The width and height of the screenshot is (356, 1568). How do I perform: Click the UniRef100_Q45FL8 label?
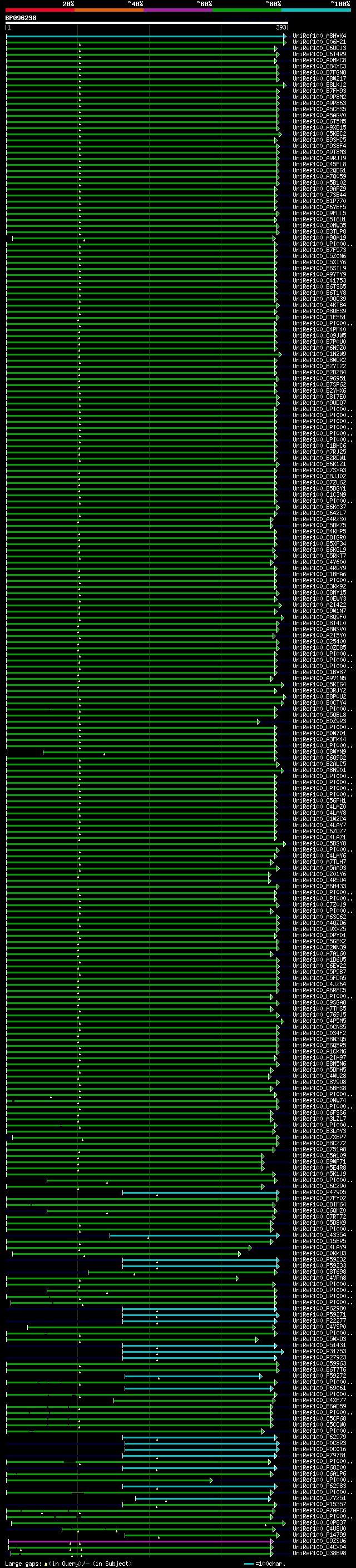(x=319, y=164)
